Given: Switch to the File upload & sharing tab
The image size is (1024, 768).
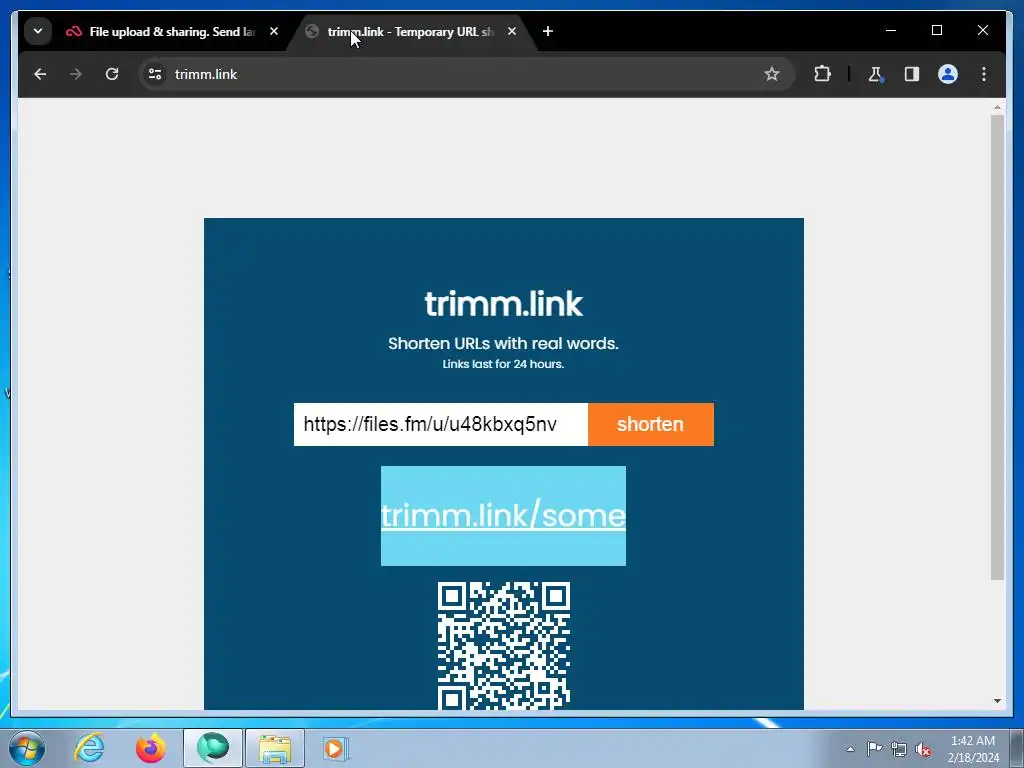Looking at the screenshot, I should 172,31.
